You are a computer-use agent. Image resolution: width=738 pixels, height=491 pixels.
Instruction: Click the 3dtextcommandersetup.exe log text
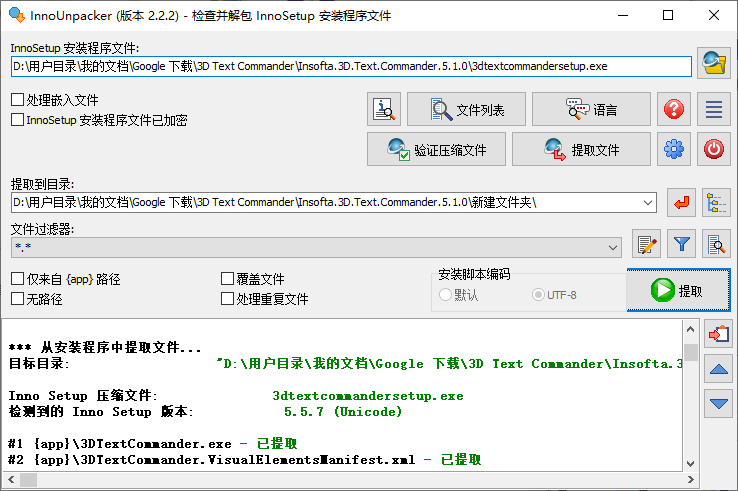click(x=368, y=396)
